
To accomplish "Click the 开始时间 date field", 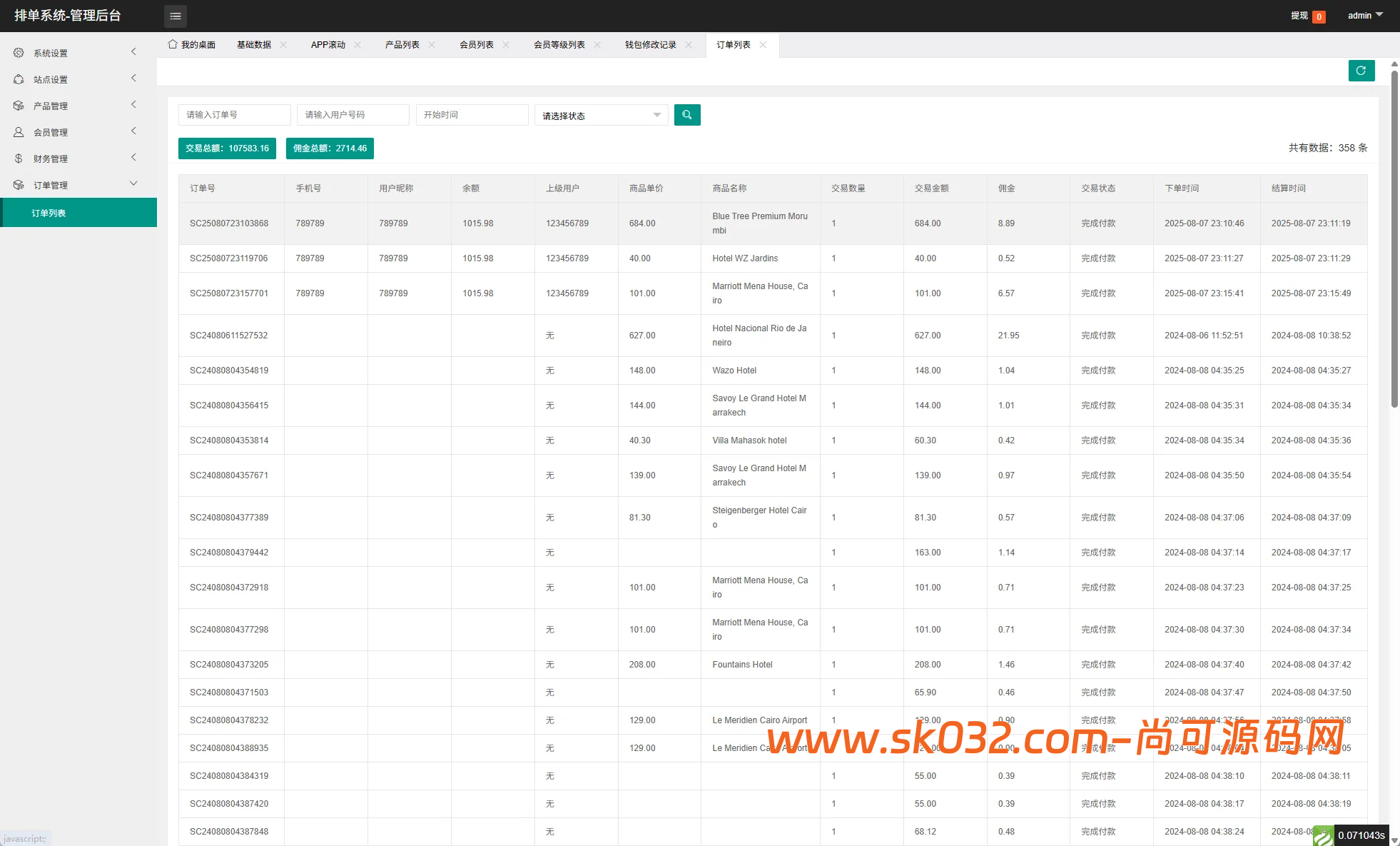I will pyautogui.click(x=472, y=115).
